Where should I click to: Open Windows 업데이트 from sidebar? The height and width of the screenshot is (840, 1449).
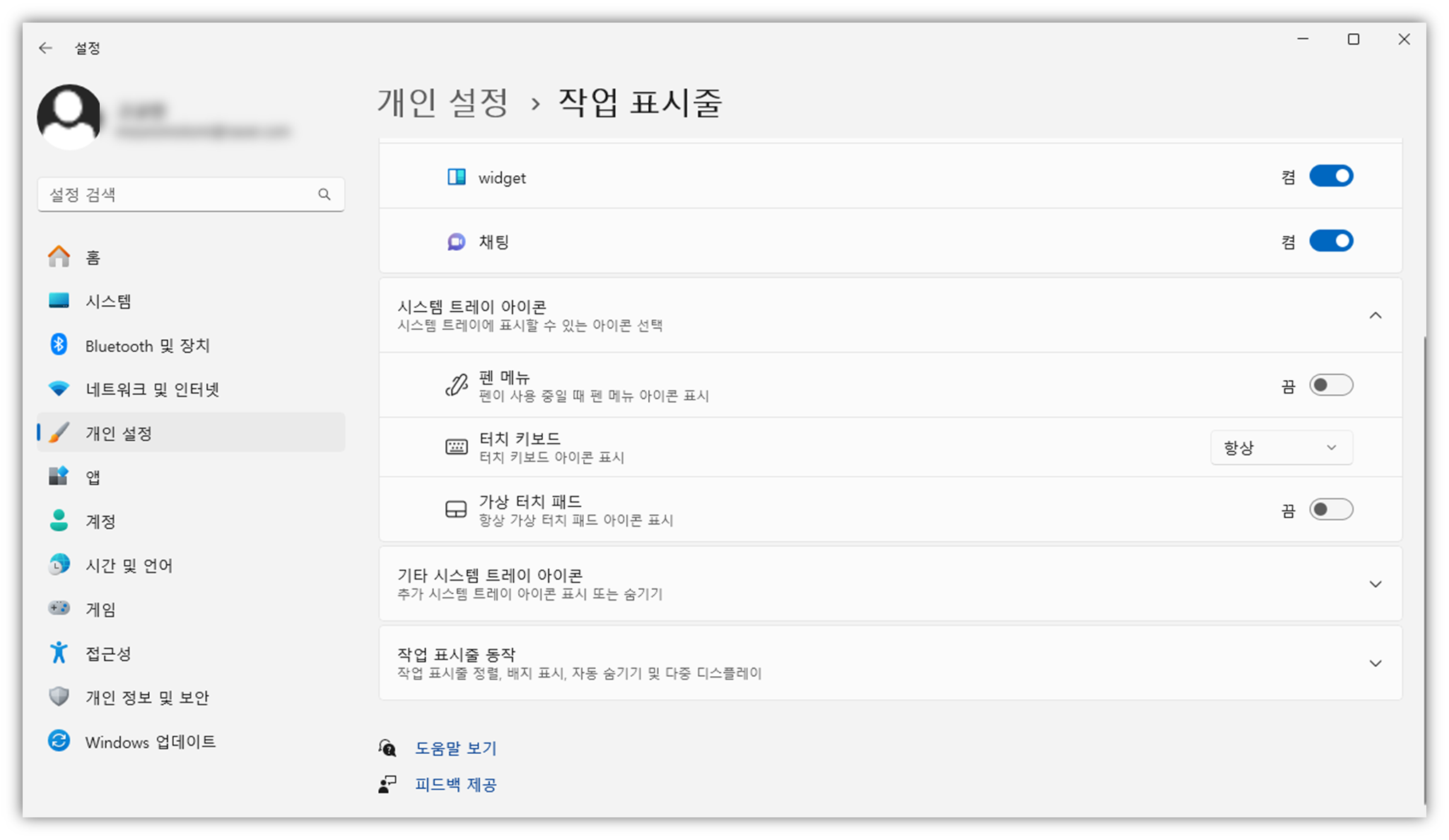point(151,741)
